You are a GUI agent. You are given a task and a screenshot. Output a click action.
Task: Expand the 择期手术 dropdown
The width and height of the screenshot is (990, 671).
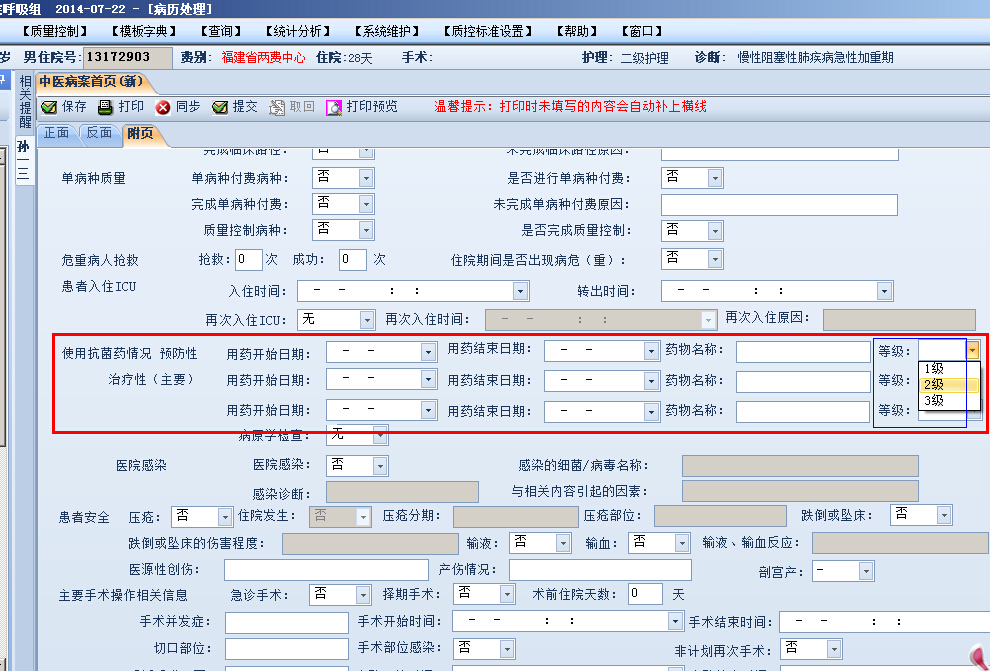point(507,594)
